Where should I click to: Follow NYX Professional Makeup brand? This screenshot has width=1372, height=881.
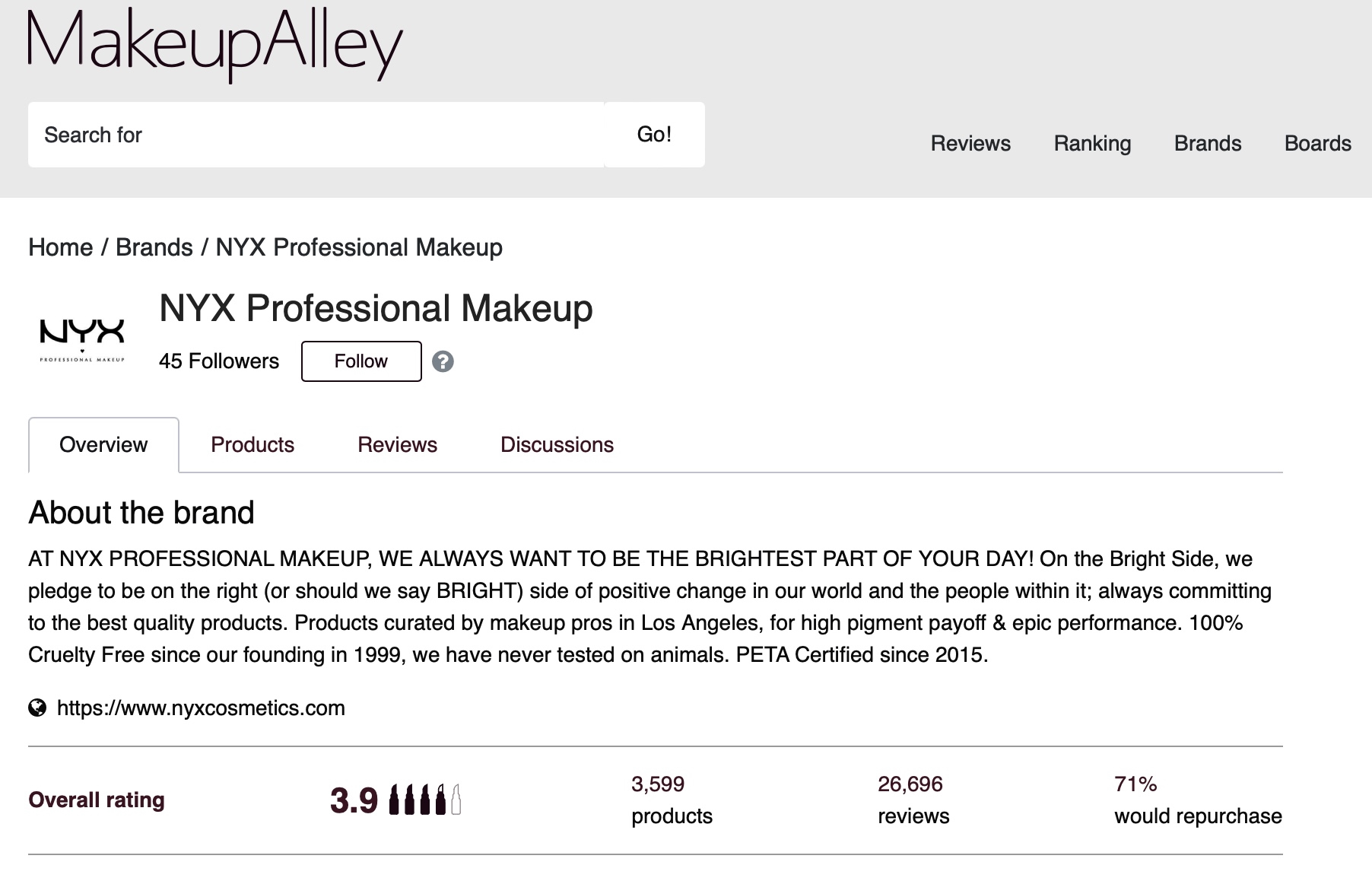click(x=361, y=361)
